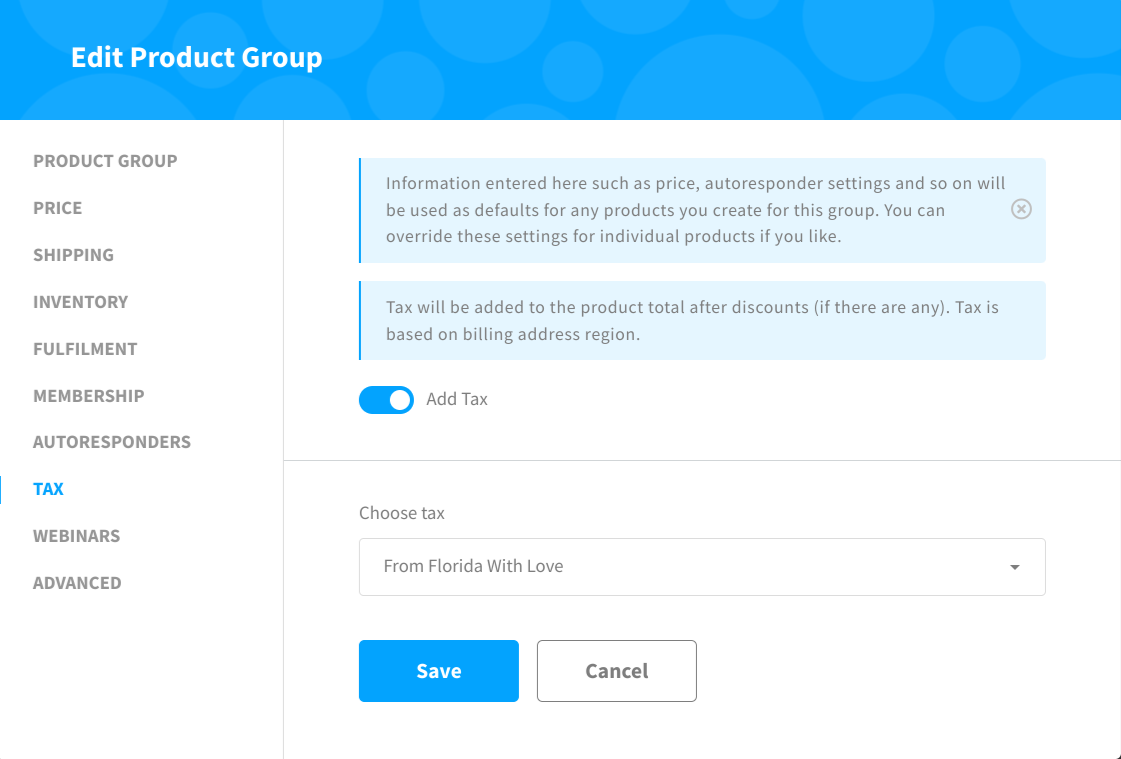This screenshot has width=1121, height=759.
Task: Select the active Tax sidebar item
Action: 49,490
